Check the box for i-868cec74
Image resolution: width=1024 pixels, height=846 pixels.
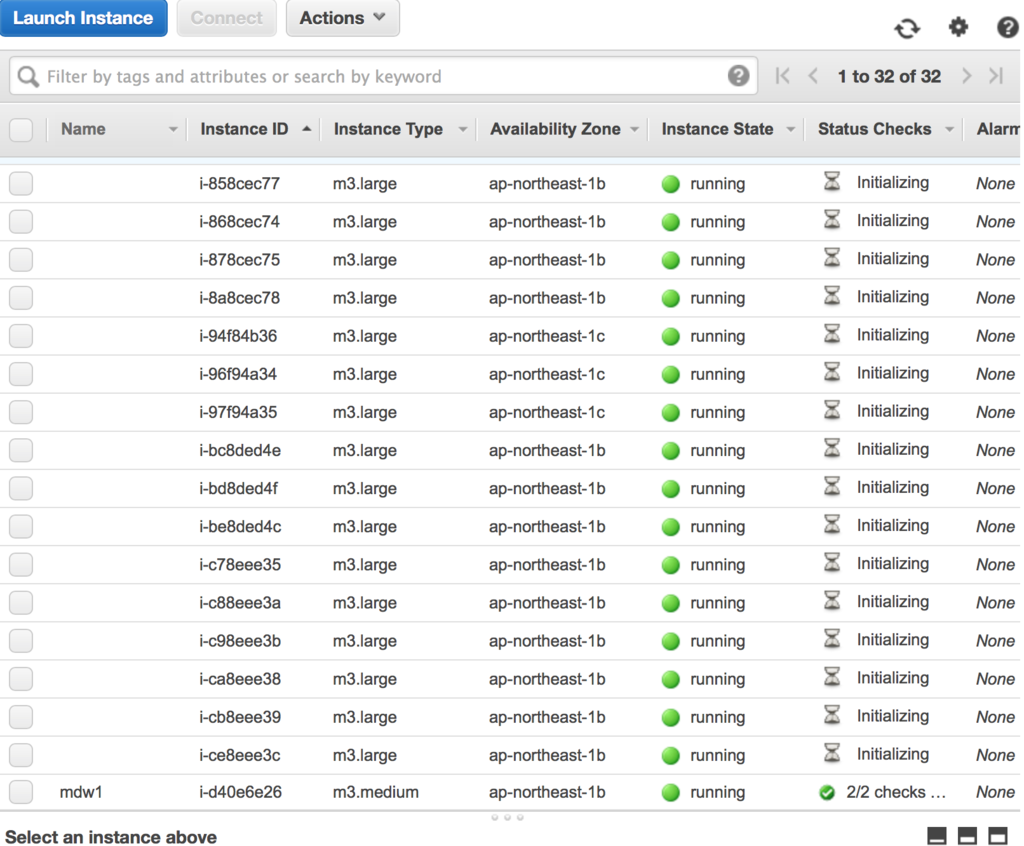point(21,221)
